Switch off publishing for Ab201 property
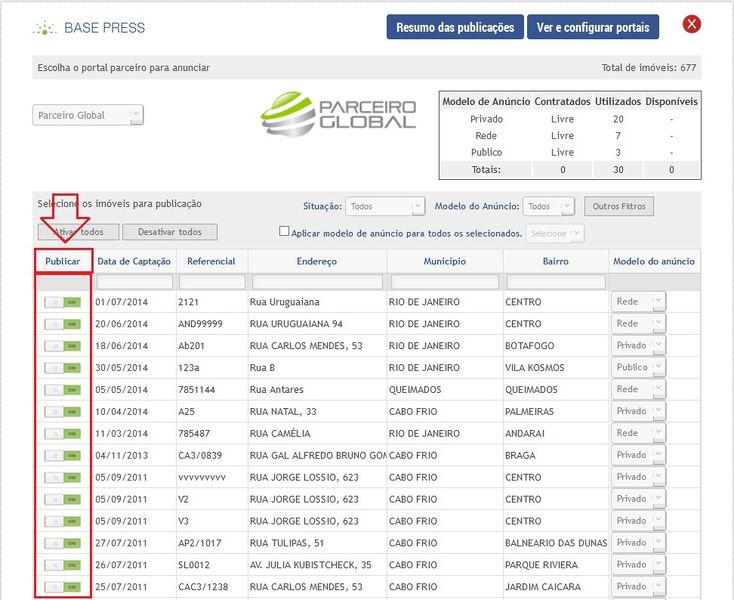Image resolution: width=734 pixels, height=600 pixels. (61, 345)
